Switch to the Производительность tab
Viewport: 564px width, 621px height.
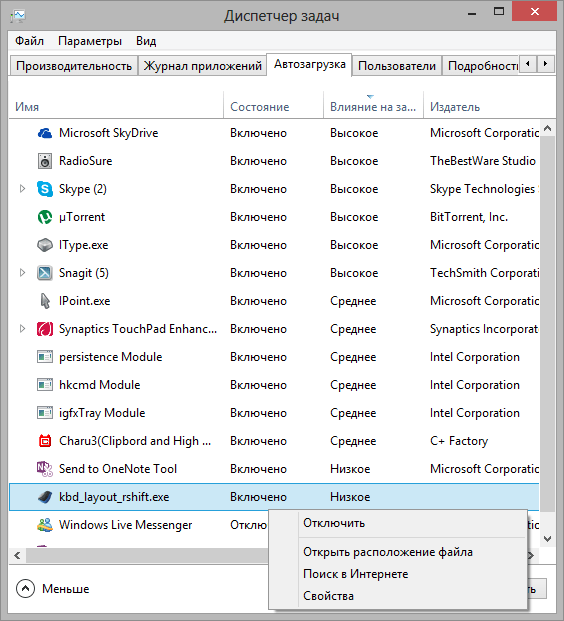point(74,65)
